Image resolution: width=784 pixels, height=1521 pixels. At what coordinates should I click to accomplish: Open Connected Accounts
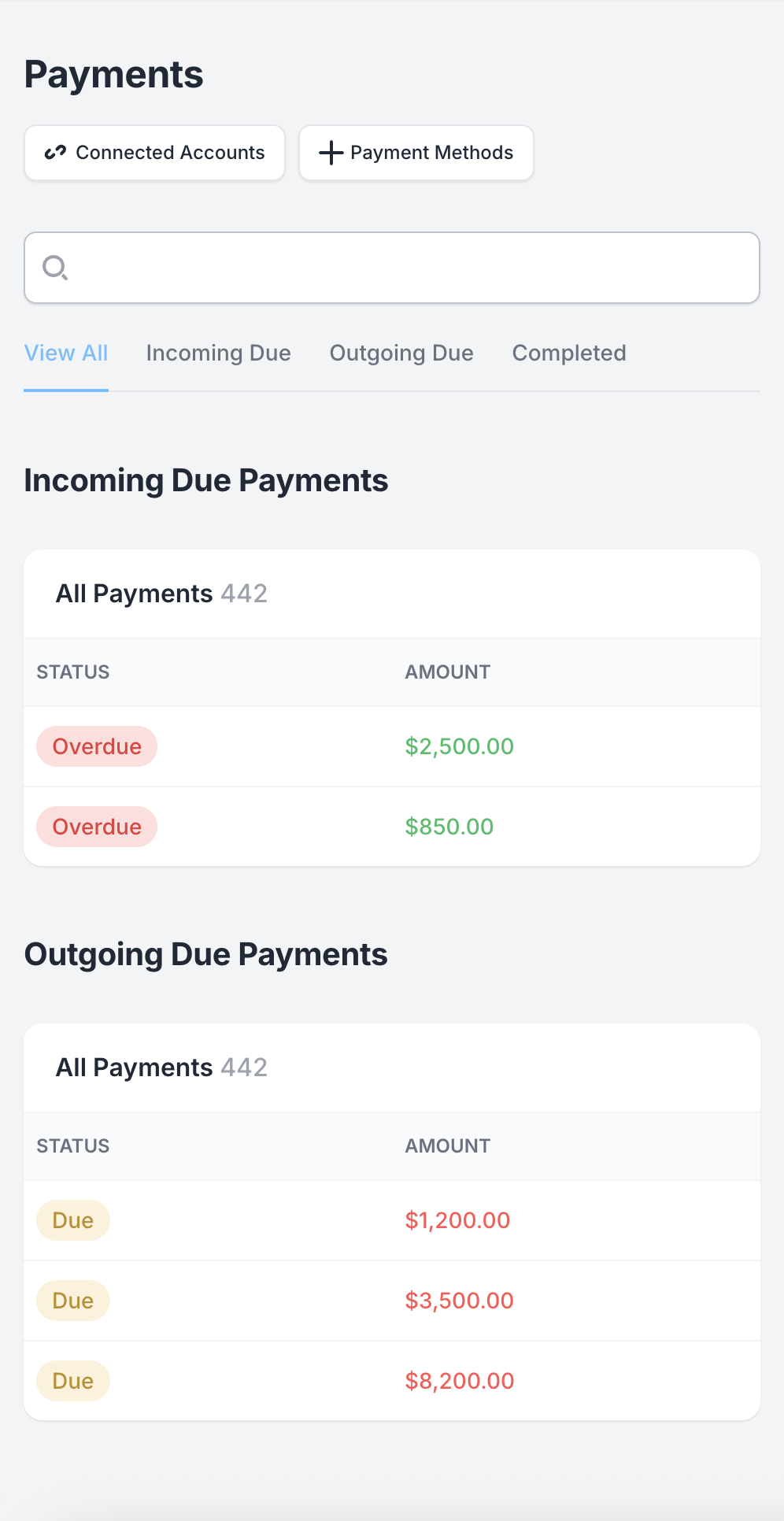pos(154,153)
